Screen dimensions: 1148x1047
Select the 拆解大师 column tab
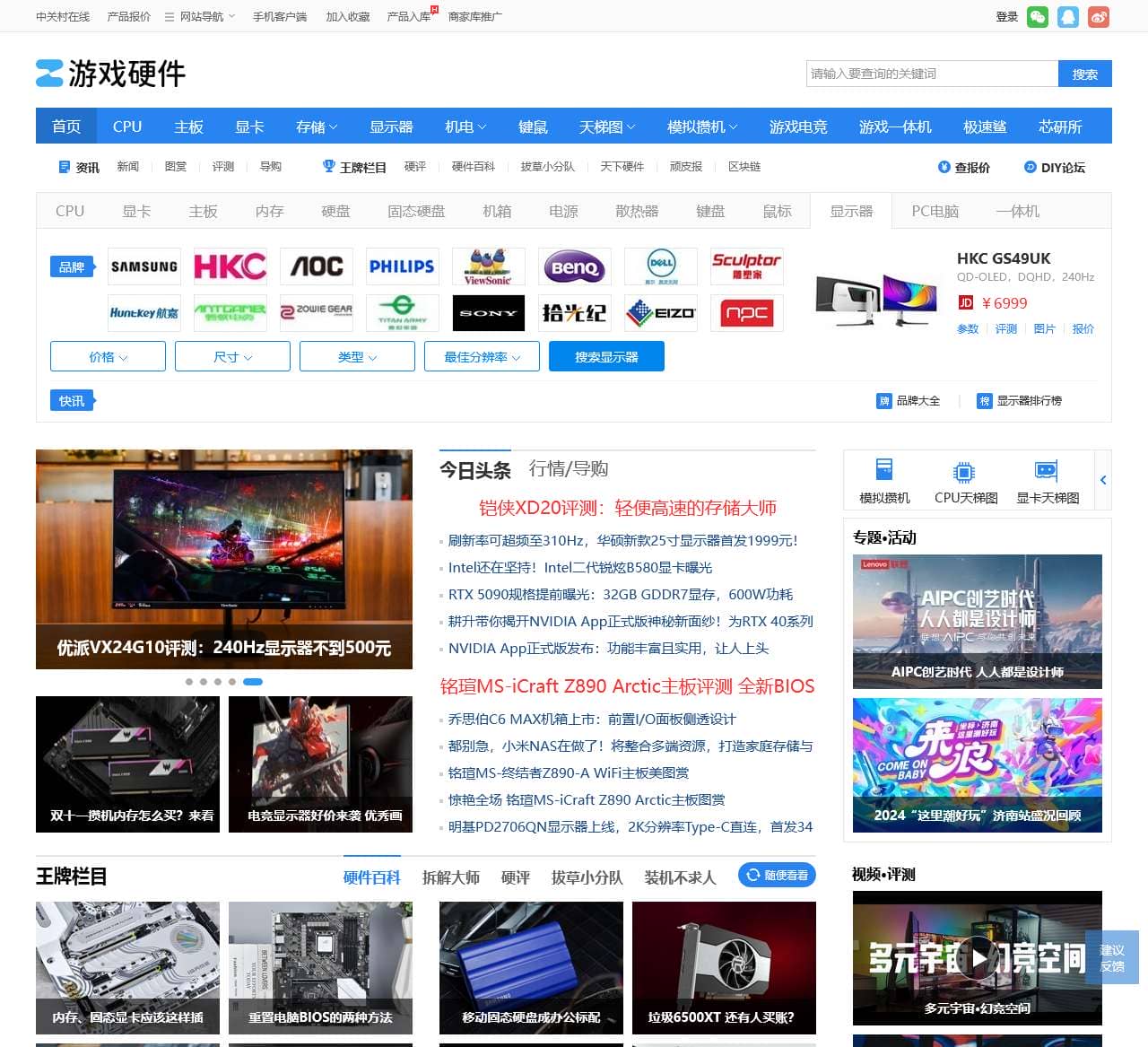click(451, 877)
